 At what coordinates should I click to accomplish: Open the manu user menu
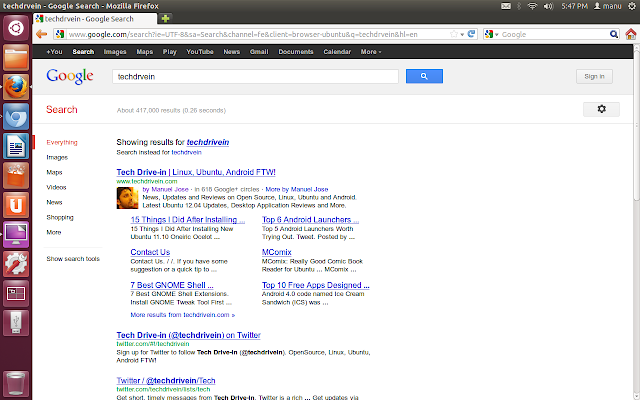click(607, 6)
